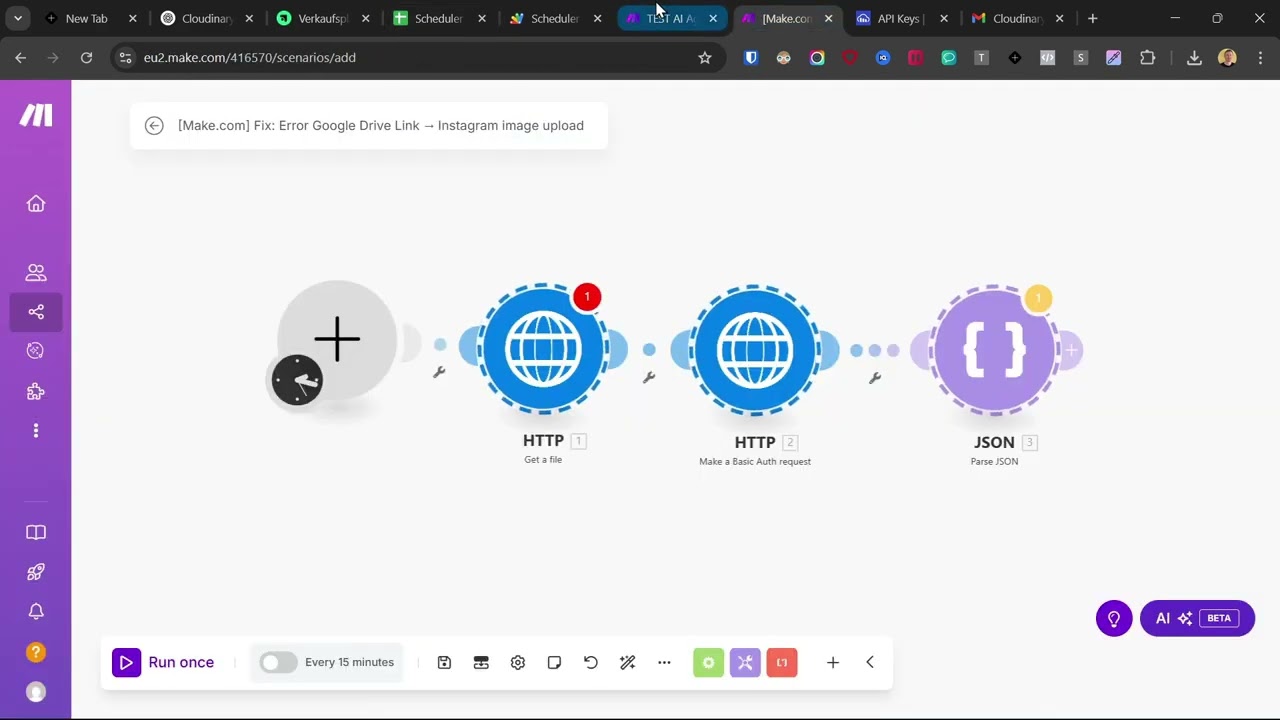Click the Run once button
The image size is (1280, 720).
[163, 662]
